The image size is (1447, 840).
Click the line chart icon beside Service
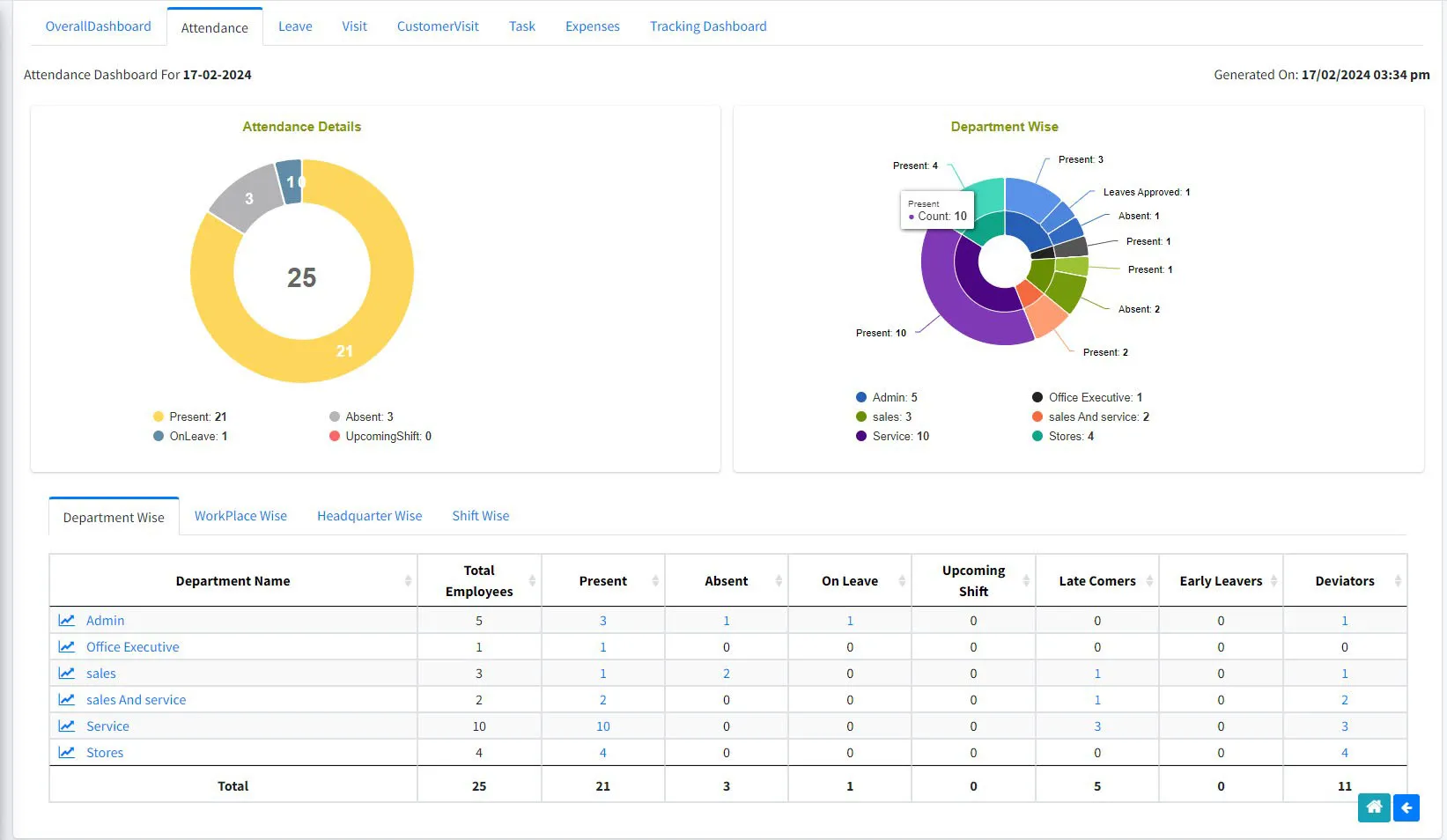click(68, 726)
